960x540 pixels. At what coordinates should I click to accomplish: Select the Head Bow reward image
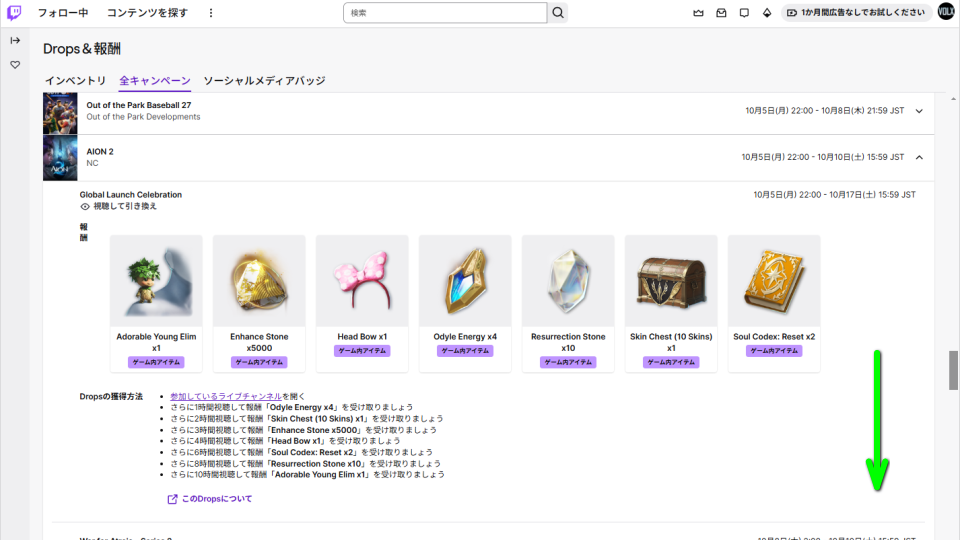(362, 281)
